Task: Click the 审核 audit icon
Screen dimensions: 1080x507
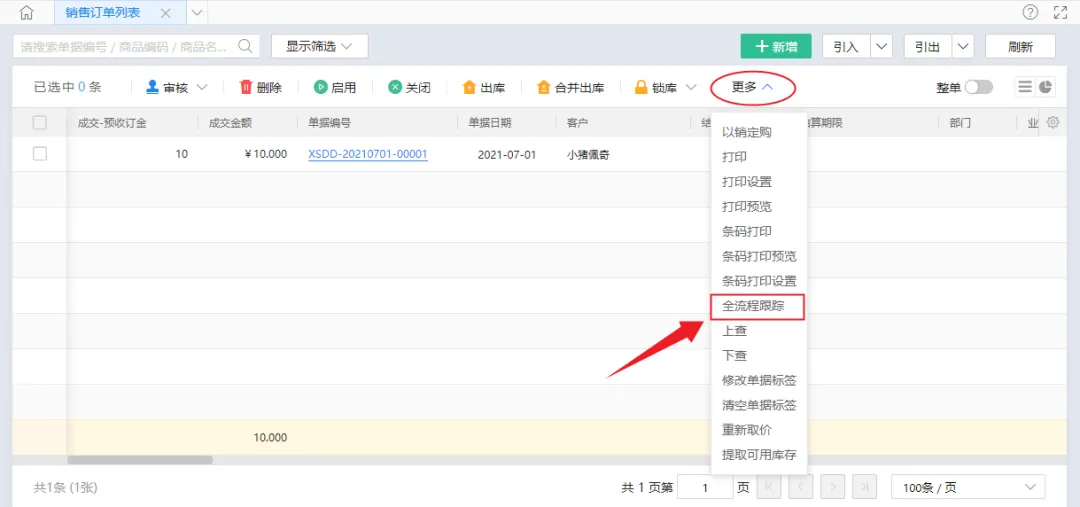Action: 152,87
